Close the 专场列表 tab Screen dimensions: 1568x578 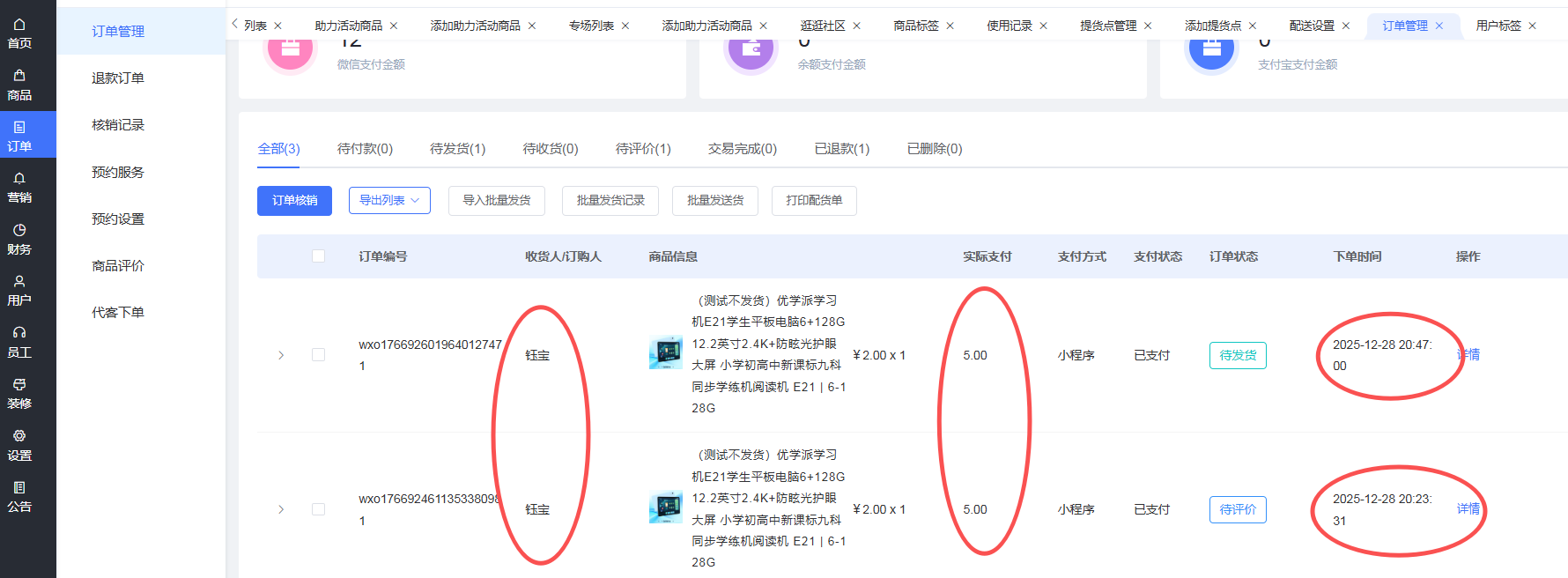click(625, 26)
